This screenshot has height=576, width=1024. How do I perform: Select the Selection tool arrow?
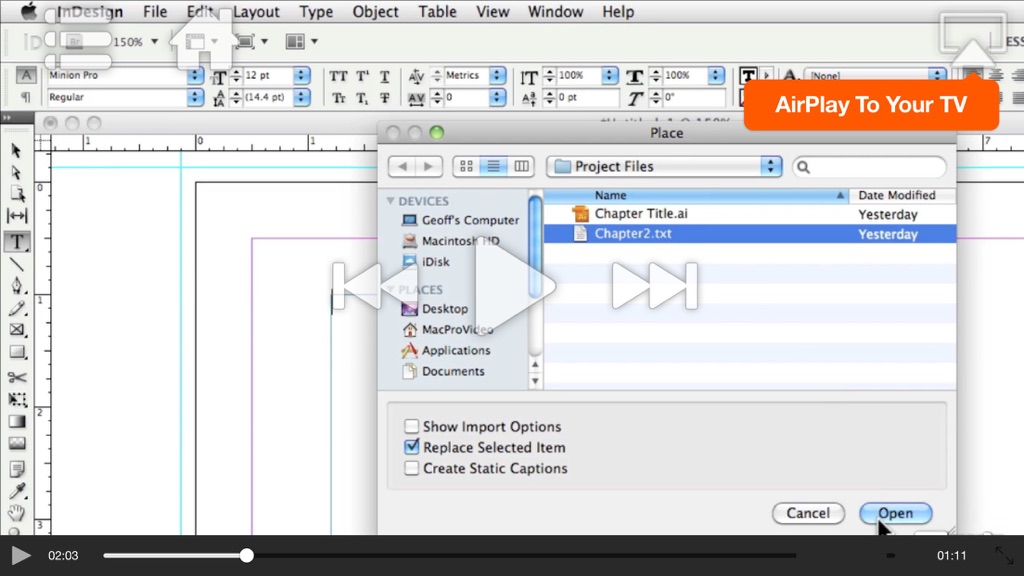pyautogui.click(x=16, y=150)
